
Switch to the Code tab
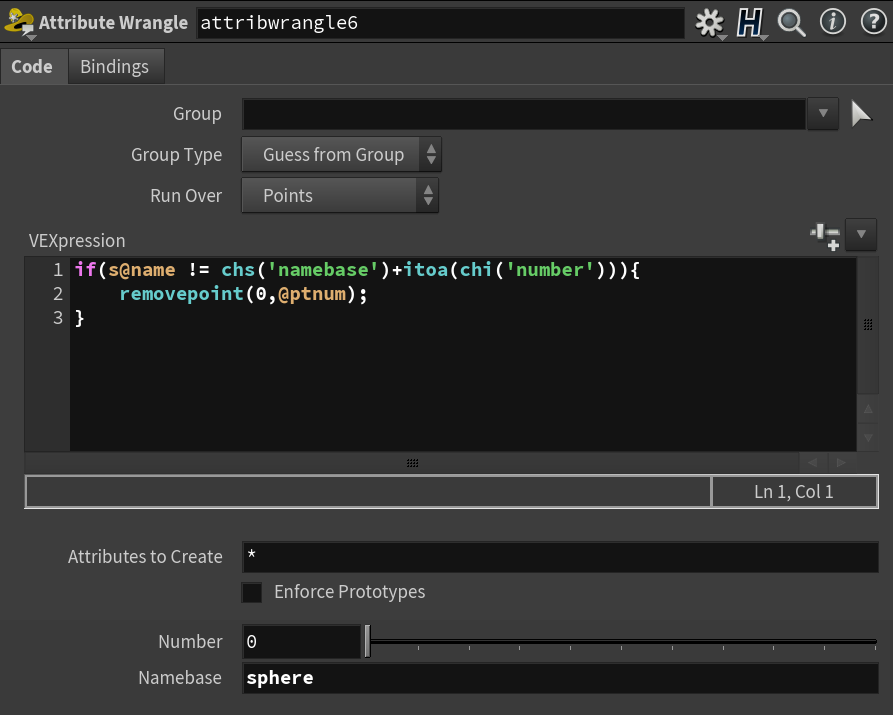(32, 67)
